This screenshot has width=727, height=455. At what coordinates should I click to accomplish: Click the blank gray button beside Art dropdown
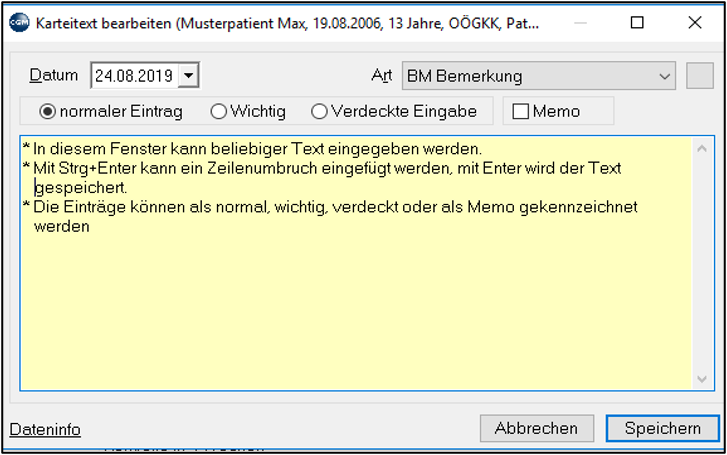tap(700, 76)
